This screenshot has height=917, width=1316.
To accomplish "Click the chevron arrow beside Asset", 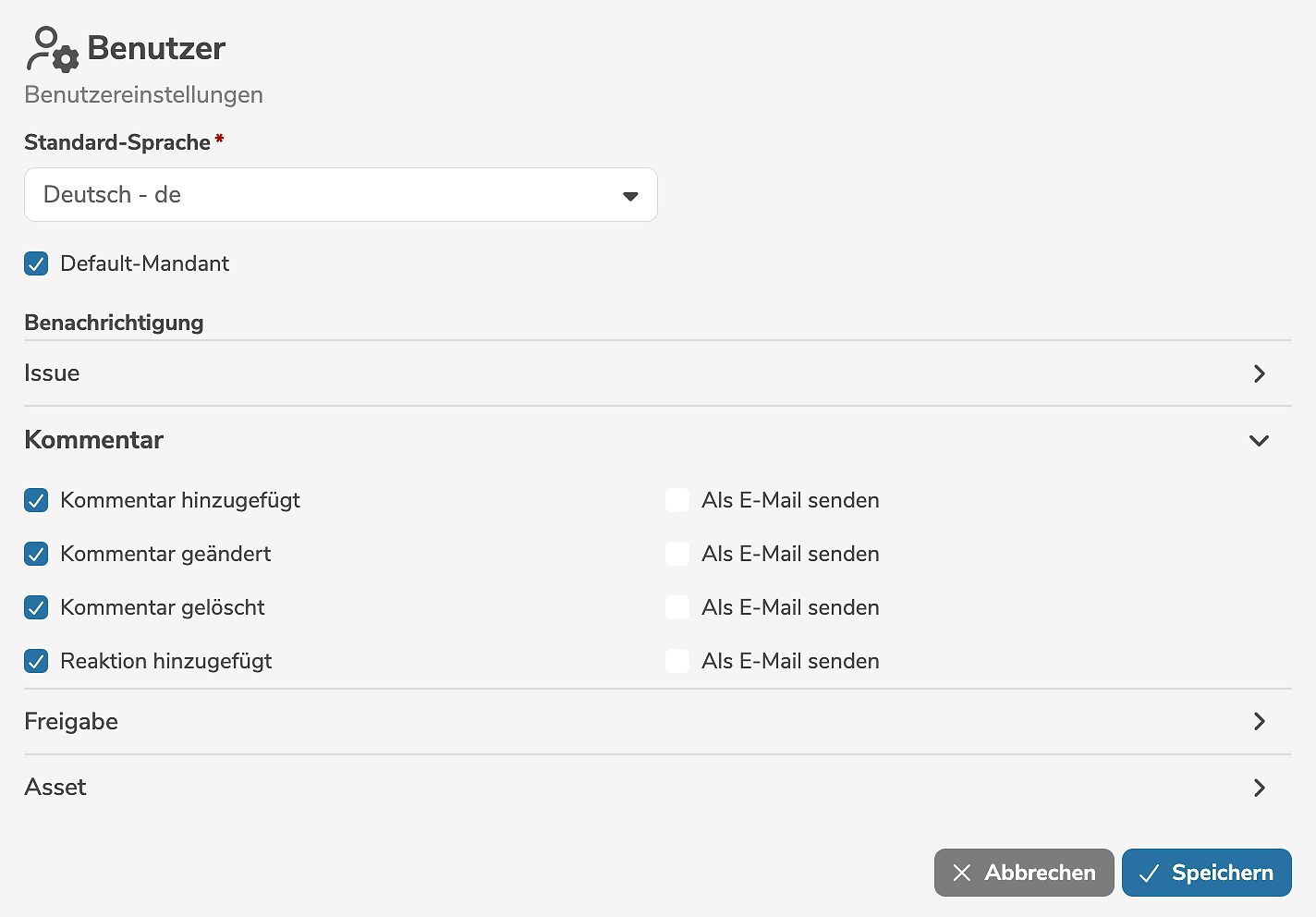I will coord(1259,788).
